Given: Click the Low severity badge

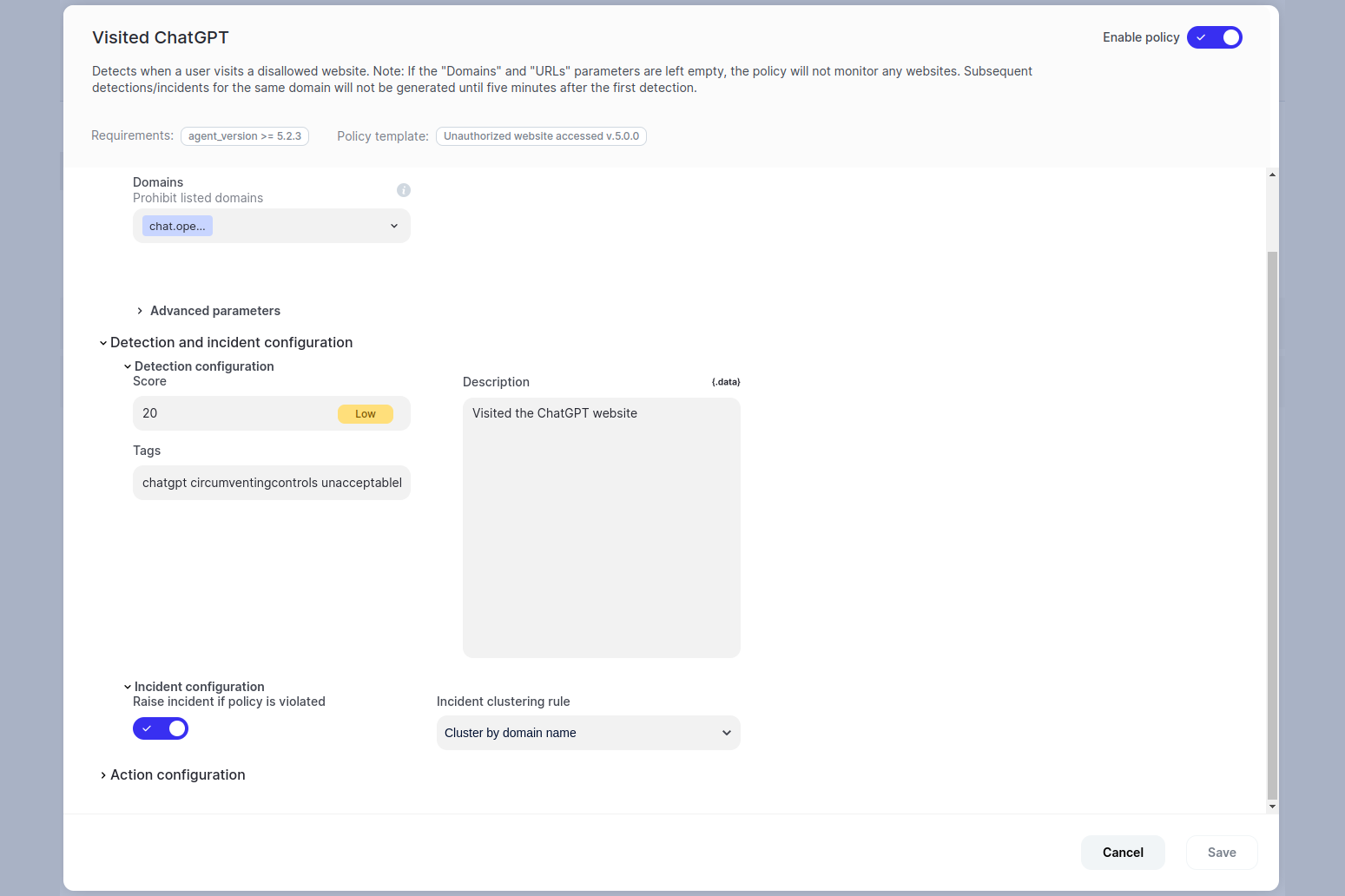Looking at the screenshot, I should pos(366,414).
